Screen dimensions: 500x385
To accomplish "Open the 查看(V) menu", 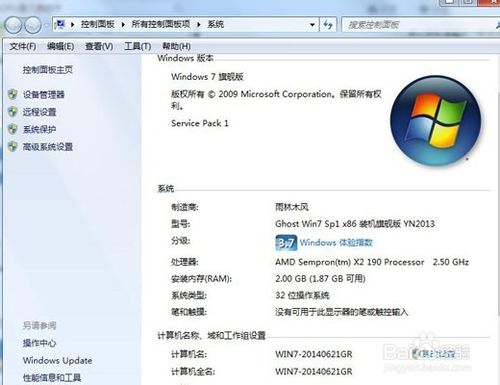I will pos(99,46).
